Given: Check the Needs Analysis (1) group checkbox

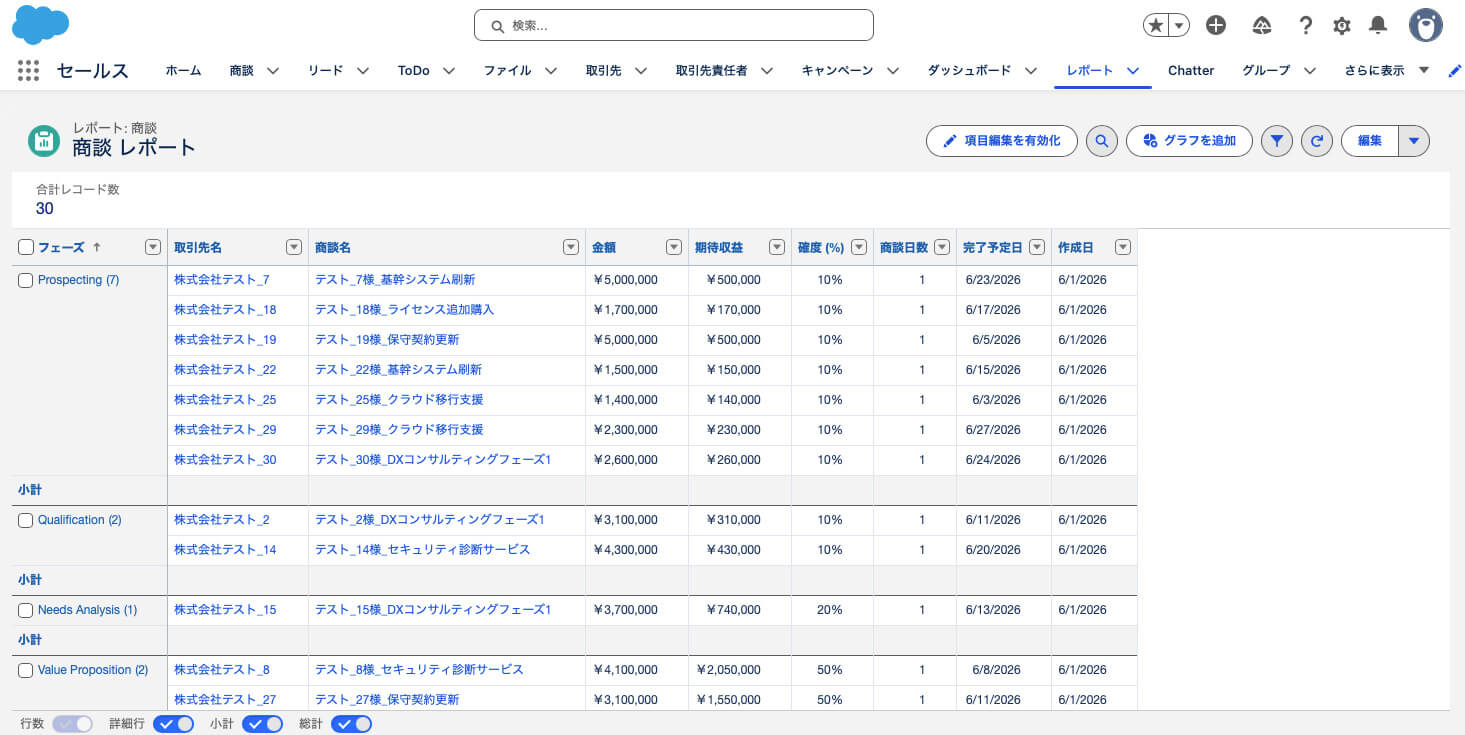Looking at the screenshot, I should (26, 610).
